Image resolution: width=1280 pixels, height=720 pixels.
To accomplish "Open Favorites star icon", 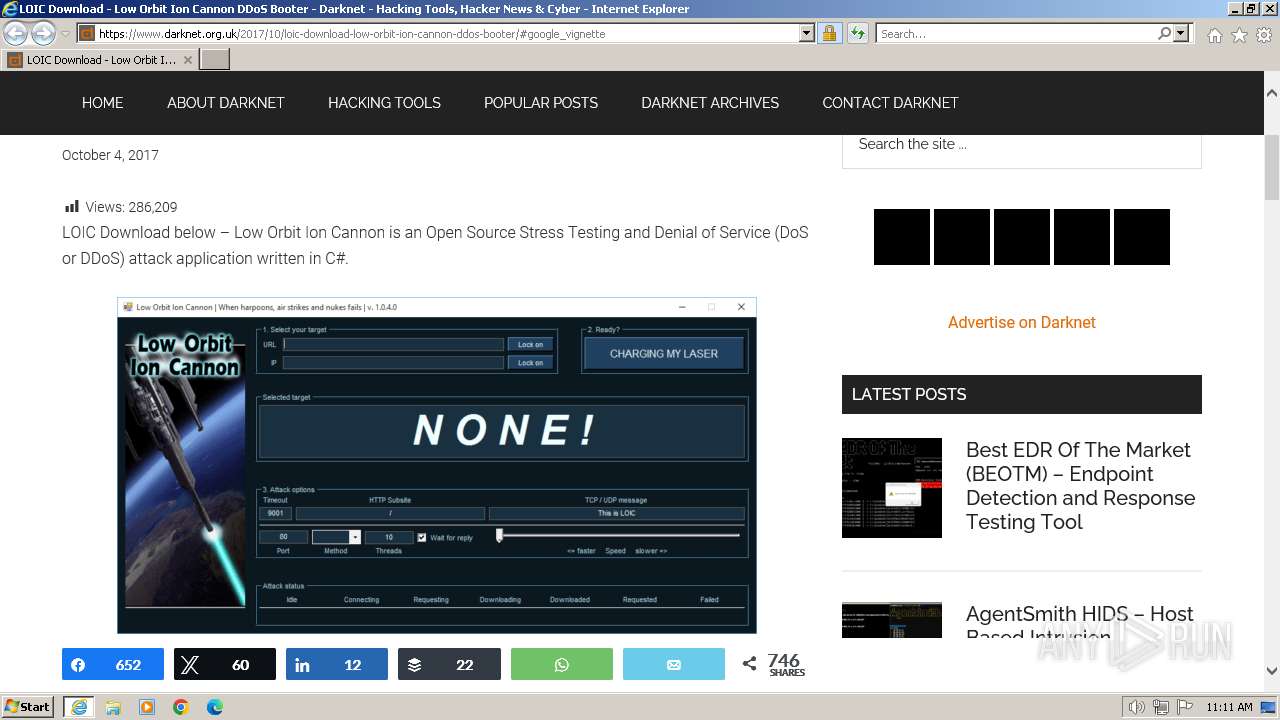I will click(x=1239, y=35).
